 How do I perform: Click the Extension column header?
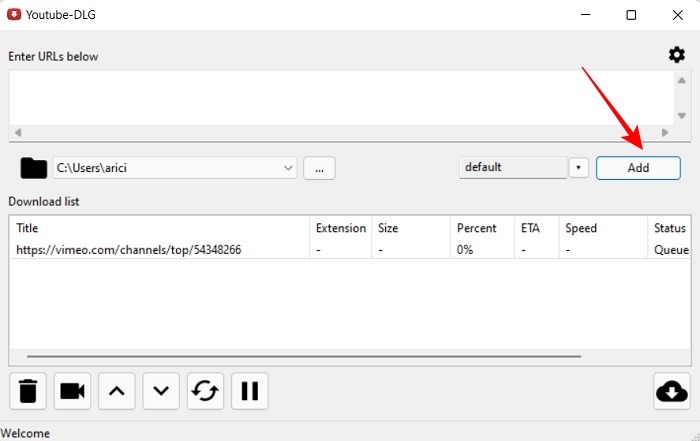click(x=341, y=228)
